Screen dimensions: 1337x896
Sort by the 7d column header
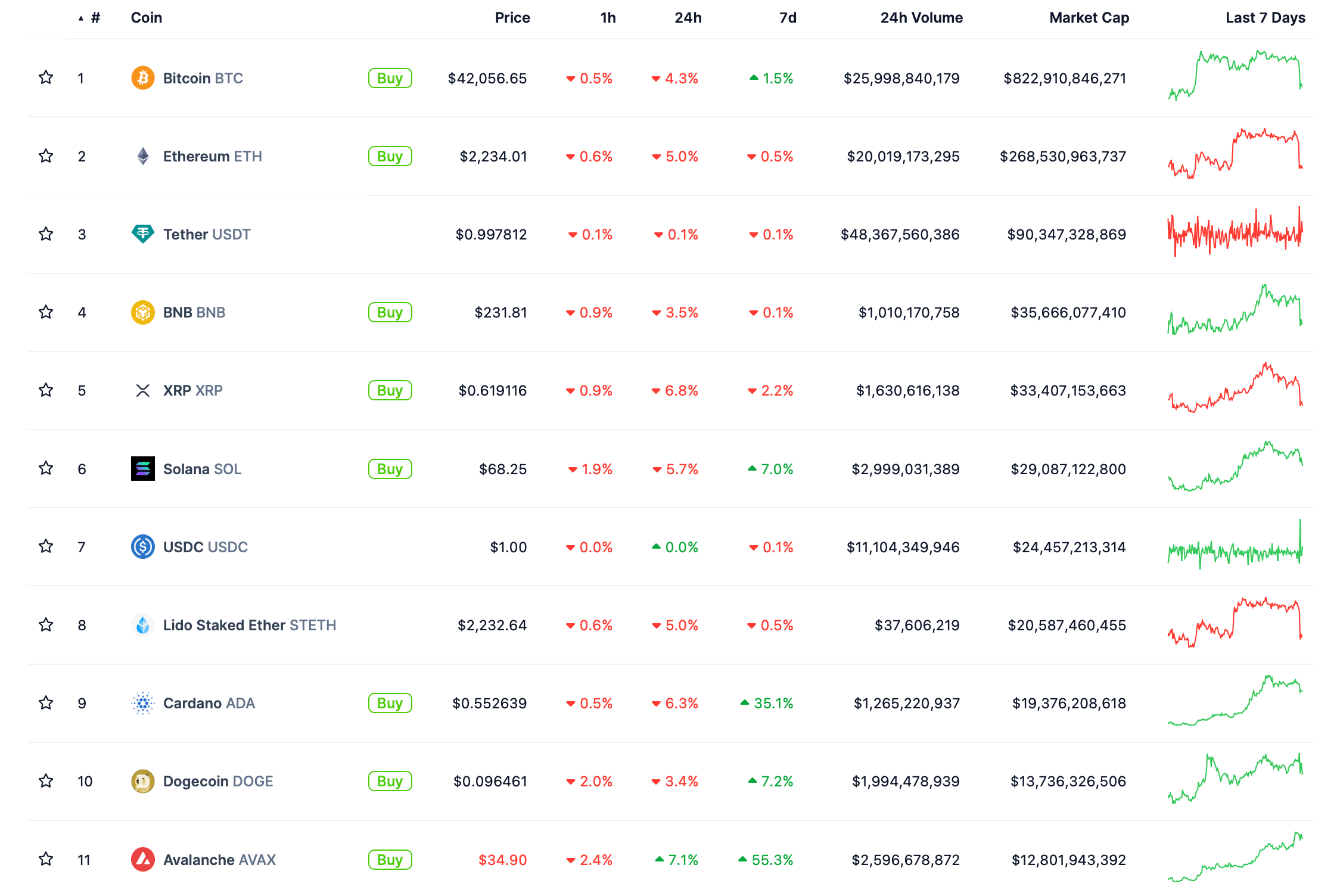pyautogui.click(x=787, y=18)
